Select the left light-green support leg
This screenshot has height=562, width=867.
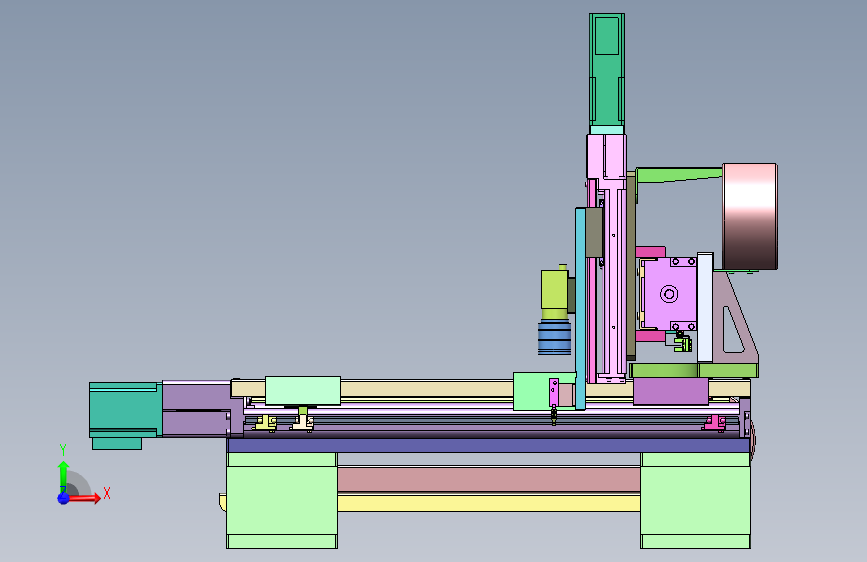282,501
